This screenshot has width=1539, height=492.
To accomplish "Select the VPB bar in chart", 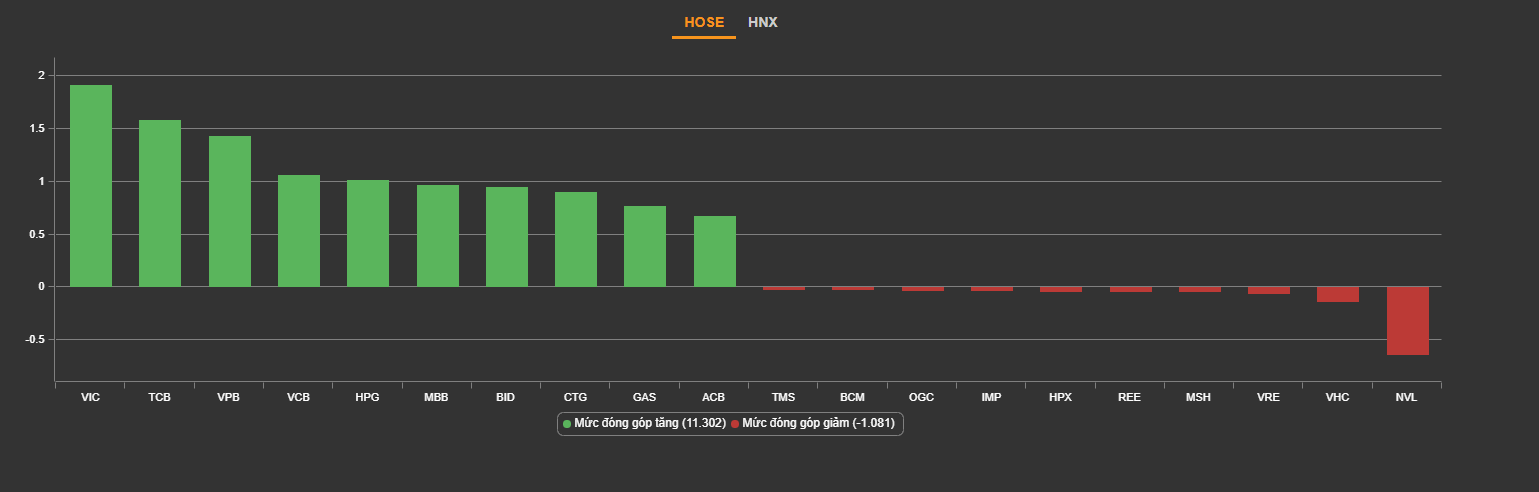I will (230, 211).
